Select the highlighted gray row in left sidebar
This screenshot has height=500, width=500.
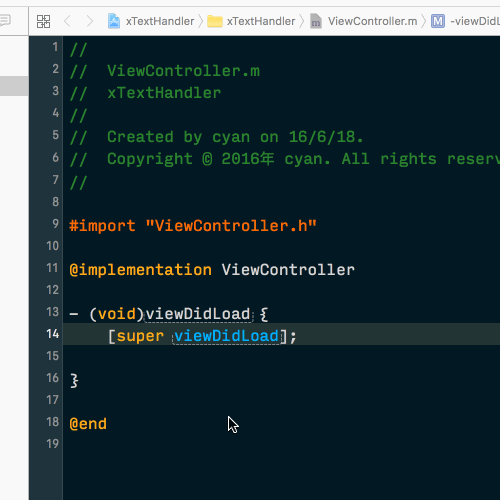tap(14, 86)
